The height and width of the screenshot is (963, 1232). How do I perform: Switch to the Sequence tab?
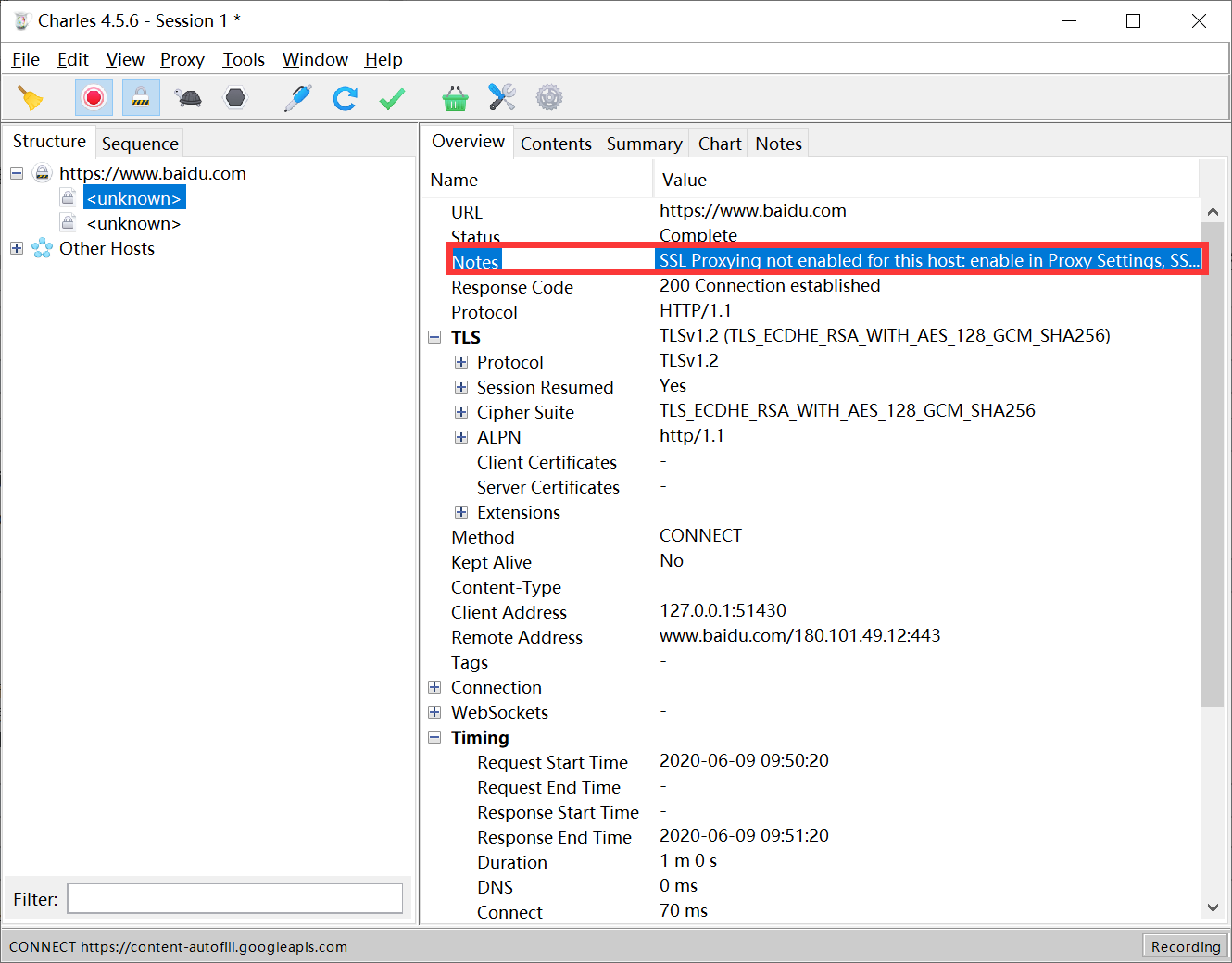click(140, 144)
